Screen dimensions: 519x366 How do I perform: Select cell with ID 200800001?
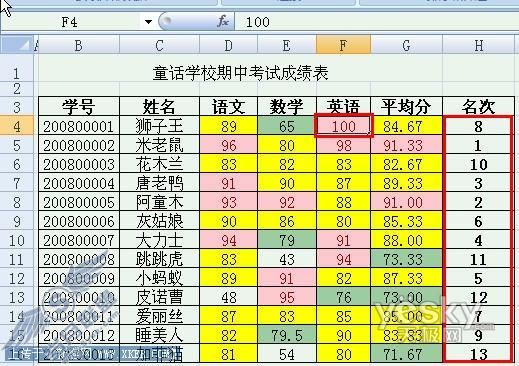(79, 126)
